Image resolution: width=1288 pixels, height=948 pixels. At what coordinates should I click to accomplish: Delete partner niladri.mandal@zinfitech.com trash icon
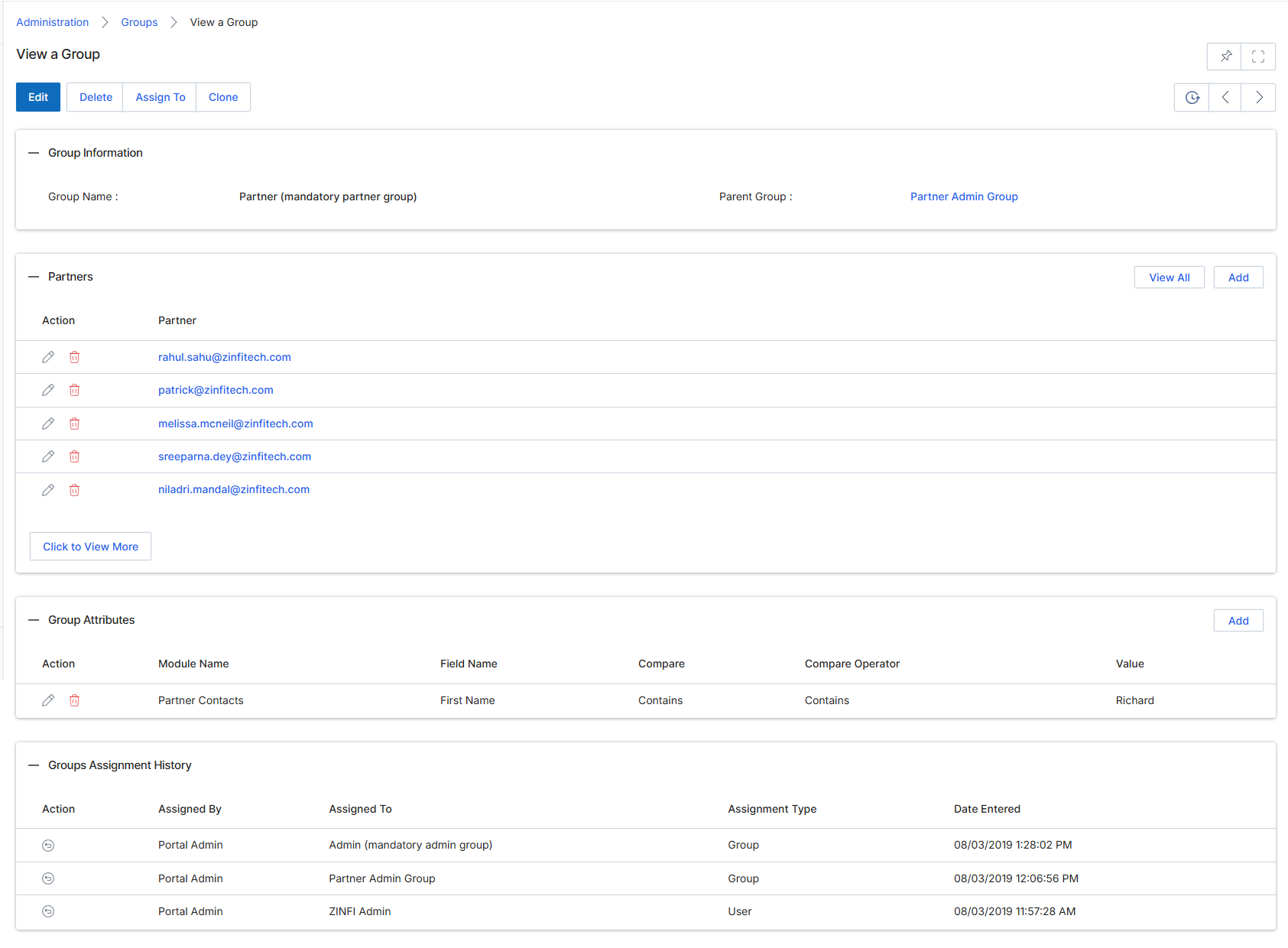[x=74, y=490]
